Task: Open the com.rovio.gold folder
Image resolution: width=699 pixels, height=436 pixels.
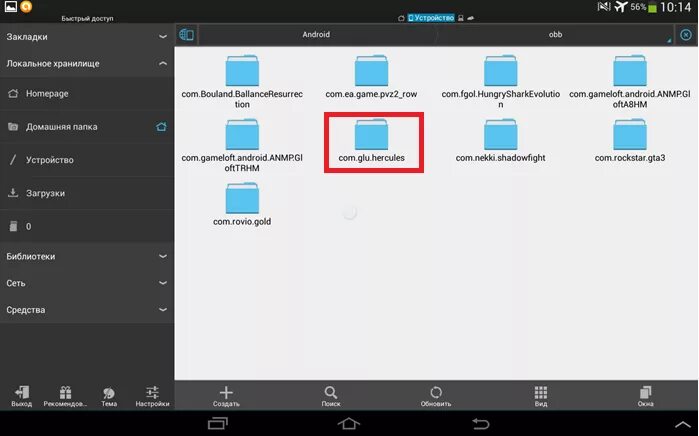Action: [x=242, y=204]
